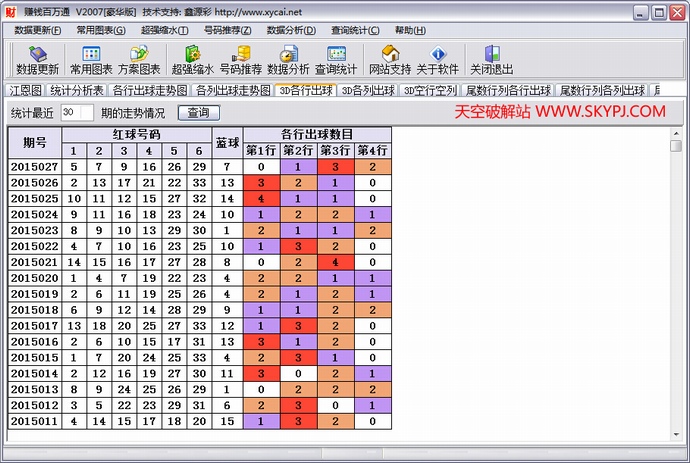The height and width of the screenshot is (463, 690).
Task: Open the 数据更新(F) menu
Action: click(x=38, y=30)
